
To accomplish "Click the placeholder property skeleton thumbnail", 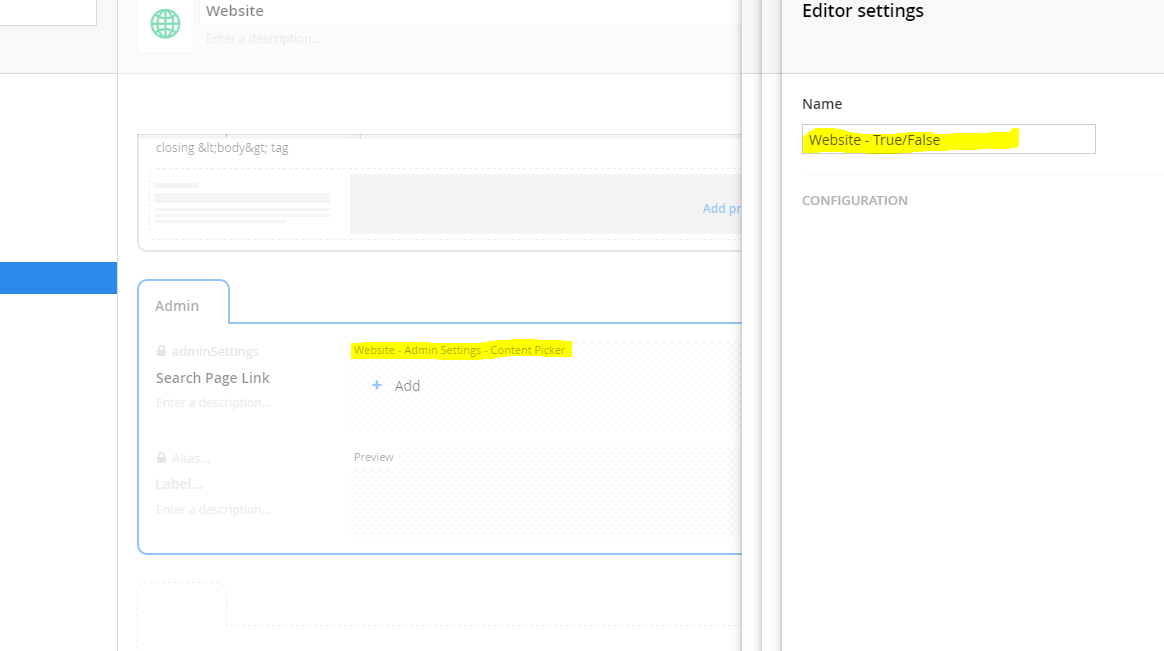I will 243,203.
